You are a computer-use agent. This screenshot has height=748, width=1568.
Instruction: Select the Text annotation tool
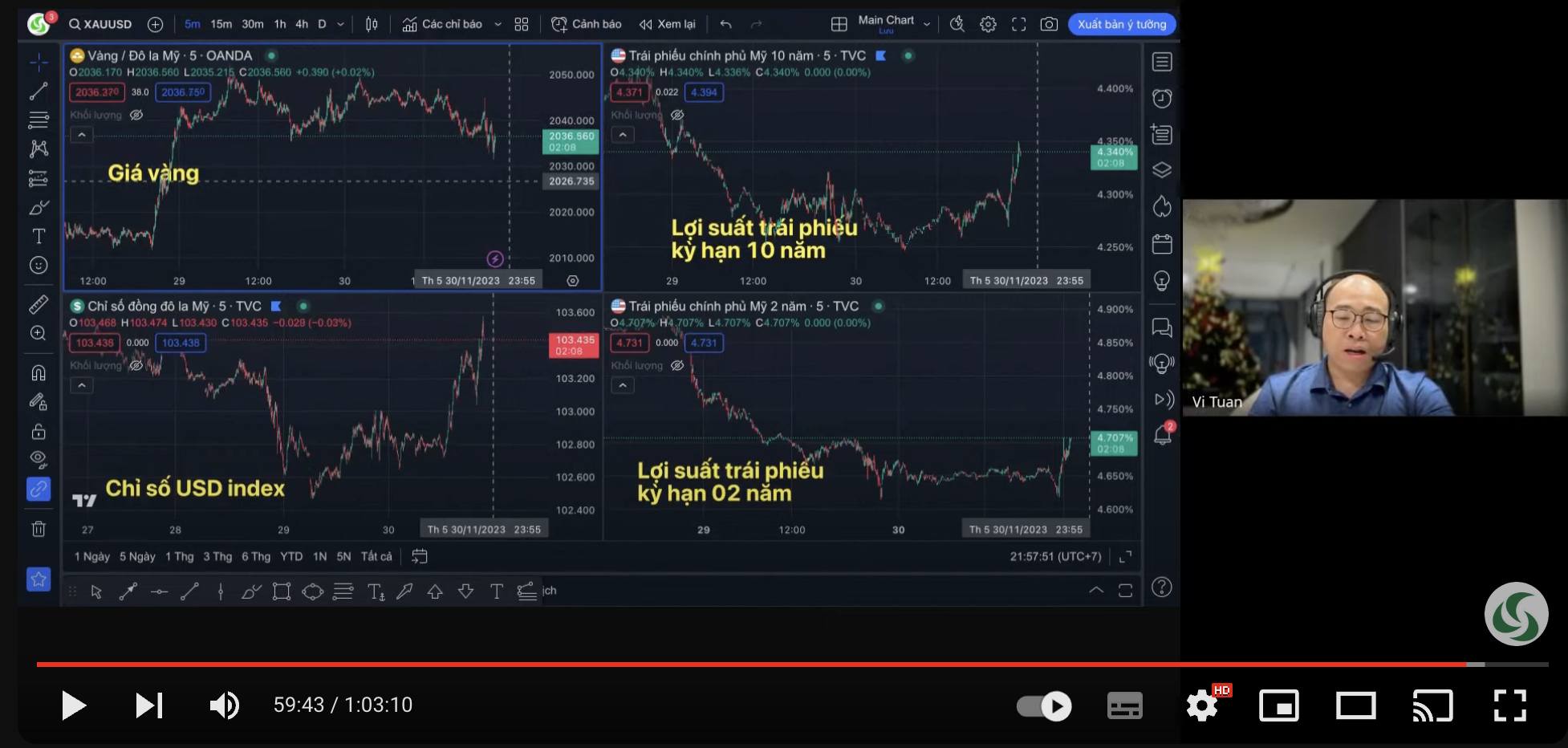[x=39, y=236]
